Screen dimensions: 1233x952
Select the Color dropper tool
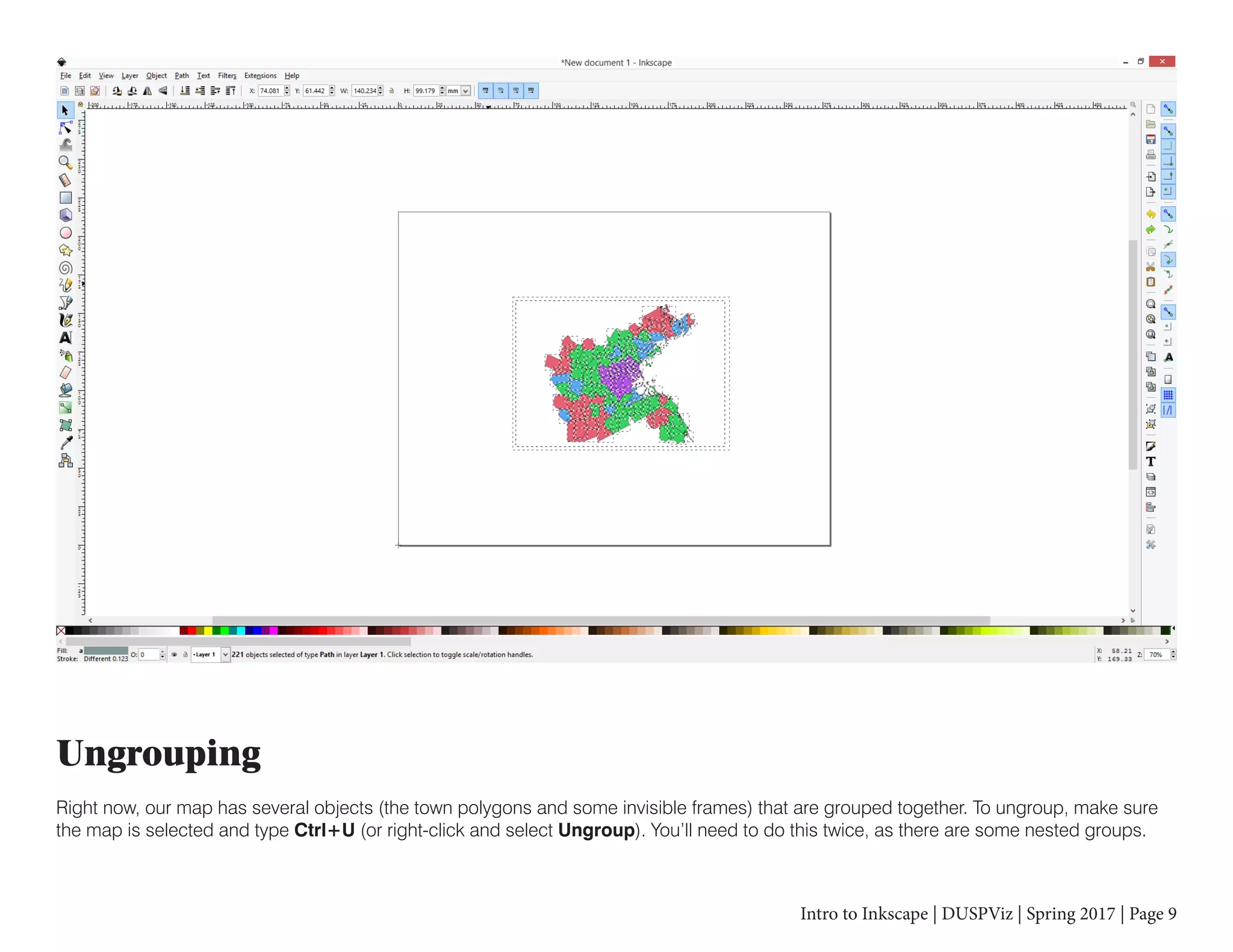[x=65, y=442]
